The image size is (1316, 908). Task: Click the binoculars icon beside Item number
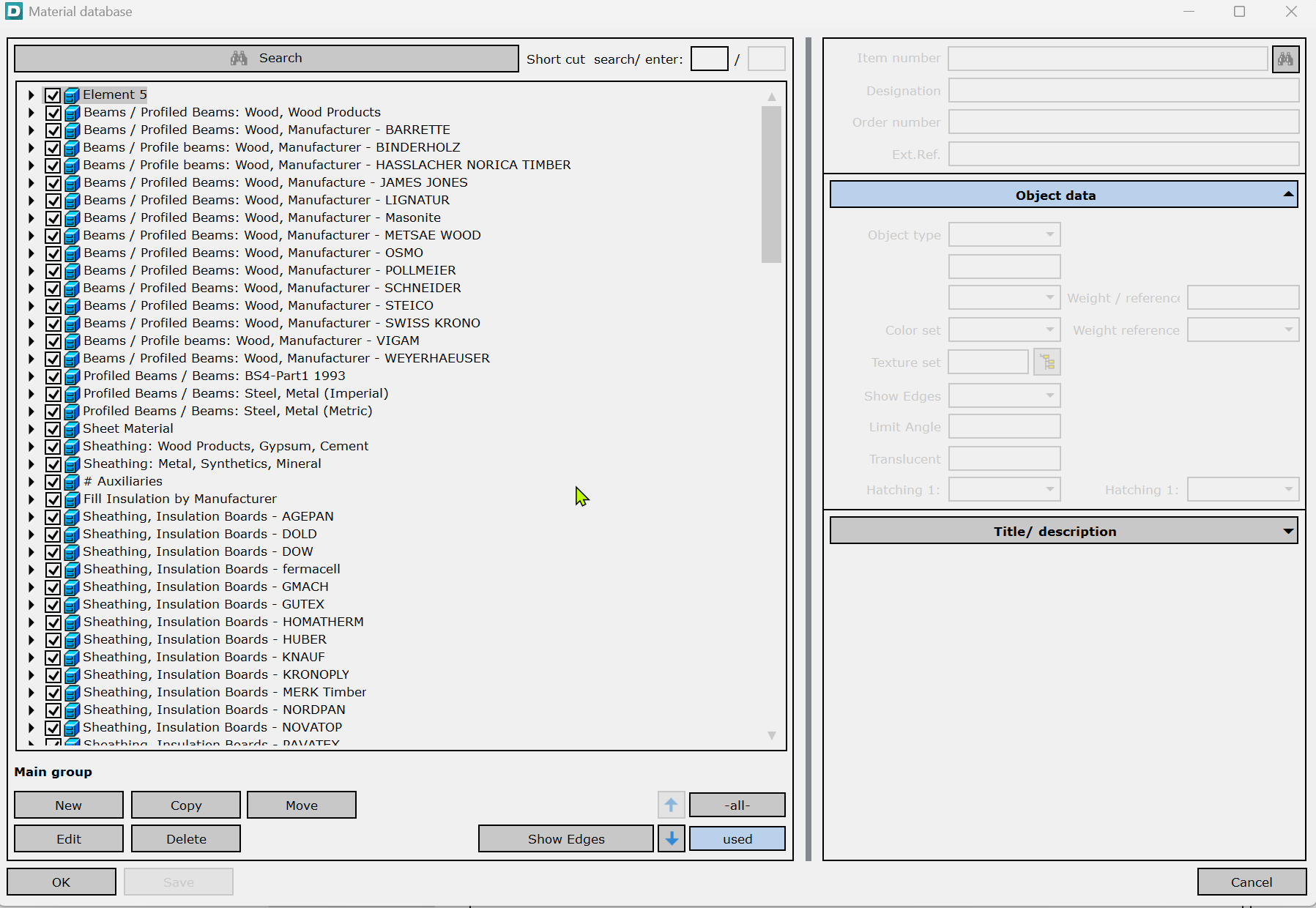[x=1285, y=59]
